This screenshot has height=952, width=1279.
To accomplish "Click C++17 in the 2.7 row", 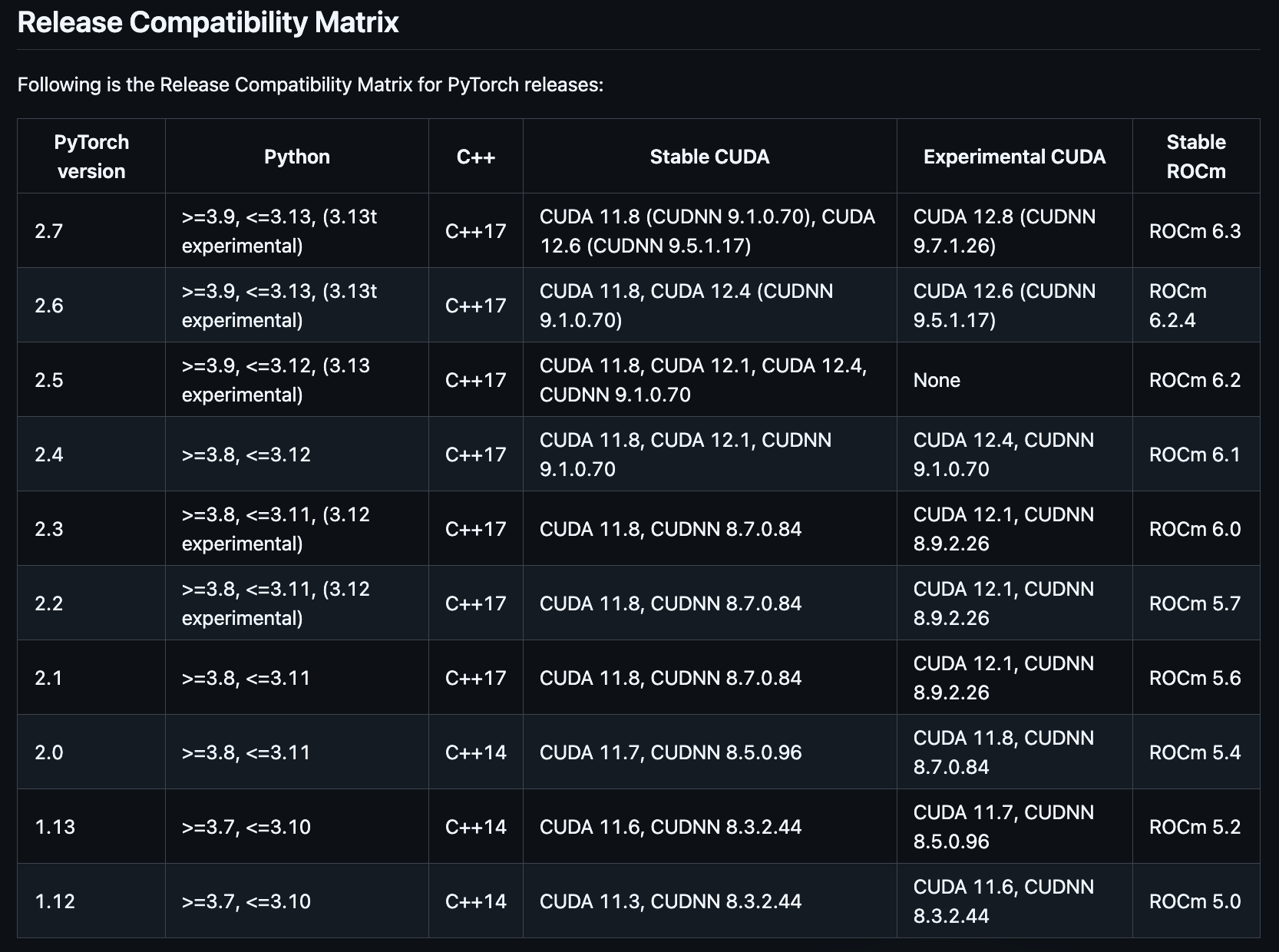I will [476, 231].
